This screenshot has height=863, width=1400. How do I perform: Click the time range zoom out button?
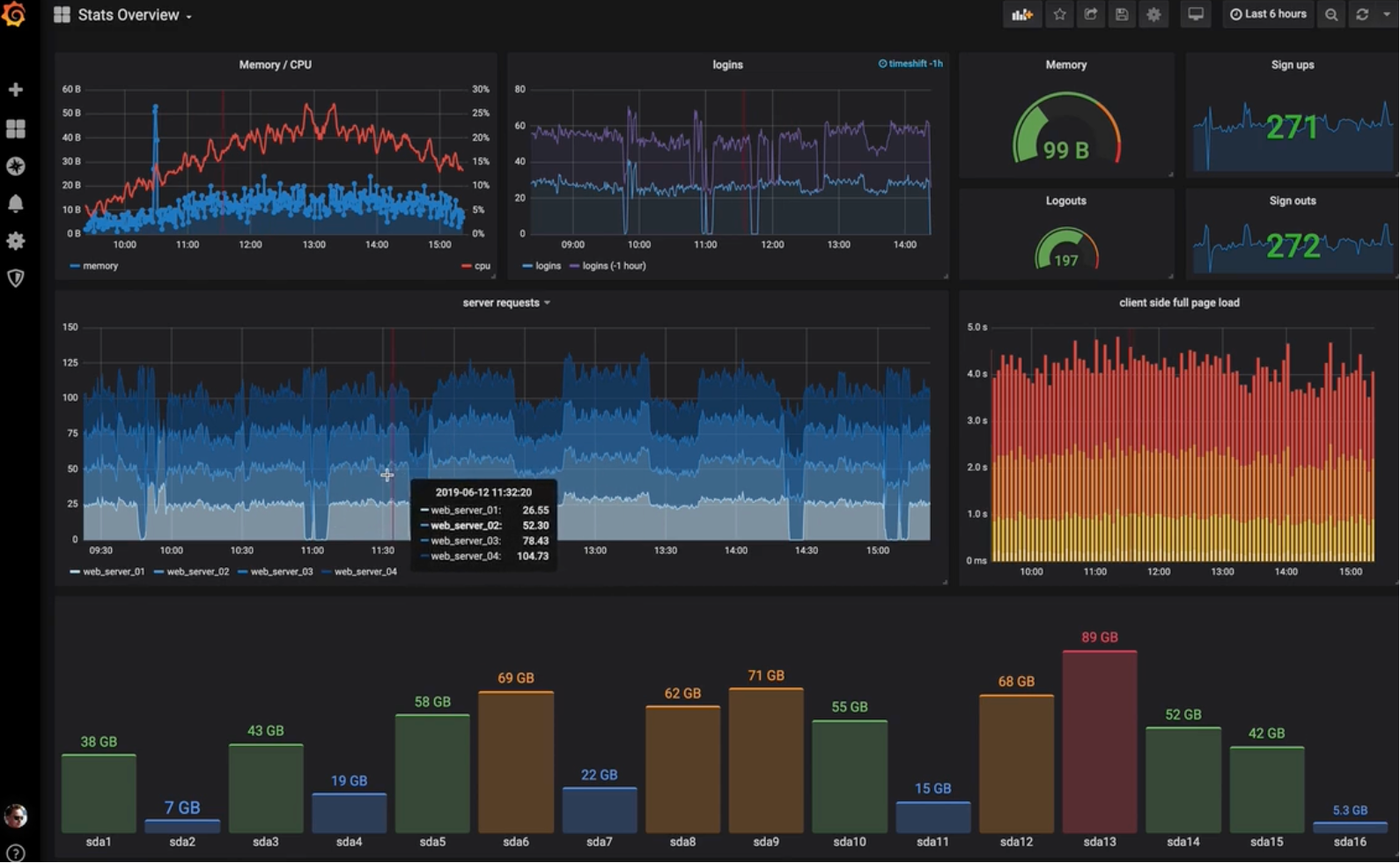tap(1330, 15)
